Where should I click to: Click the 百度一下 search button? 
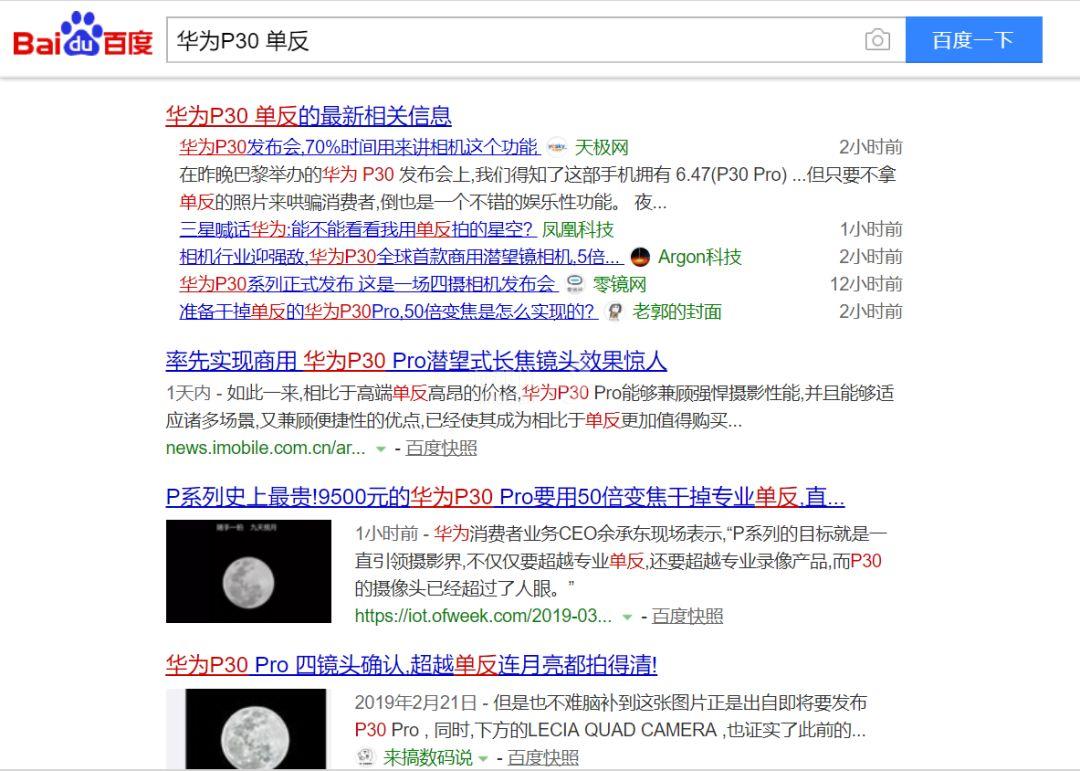973,40
